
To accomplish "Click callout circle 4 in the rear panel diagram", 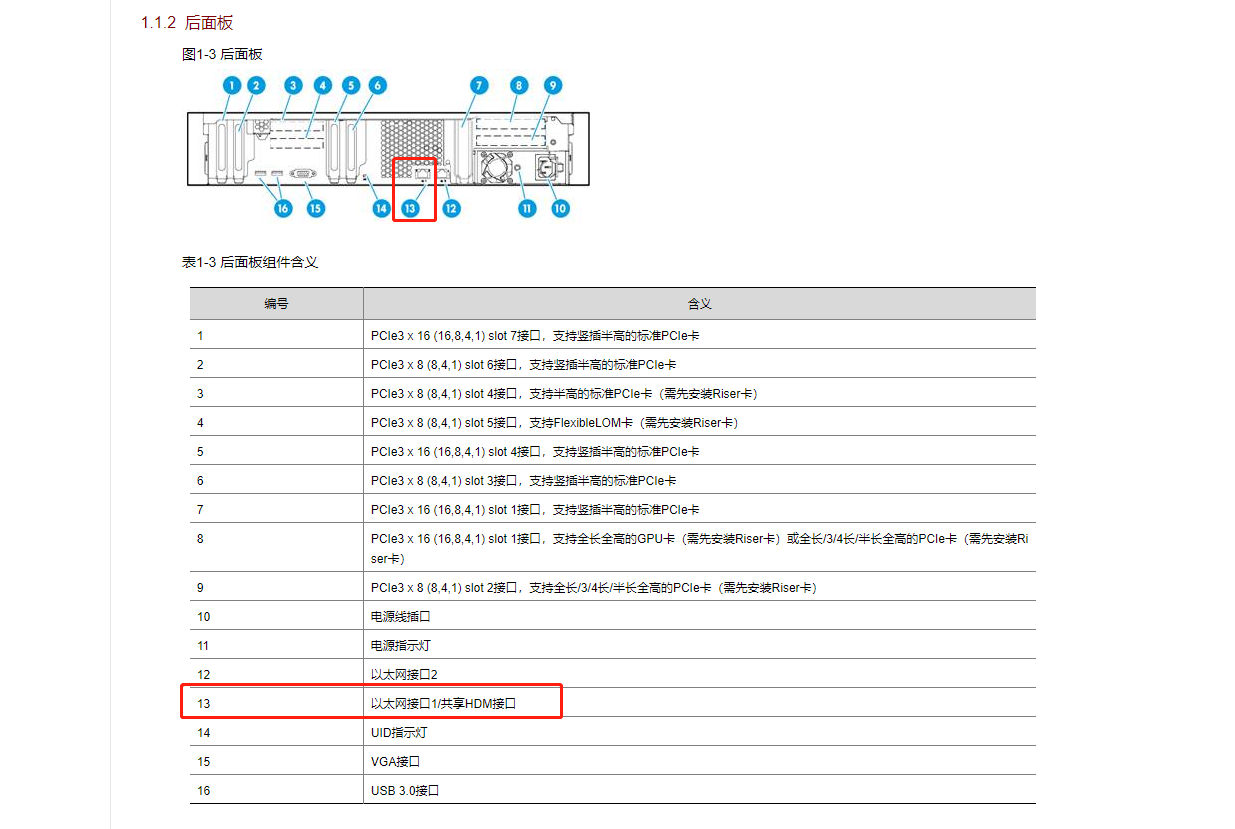I will pos(322,86).
